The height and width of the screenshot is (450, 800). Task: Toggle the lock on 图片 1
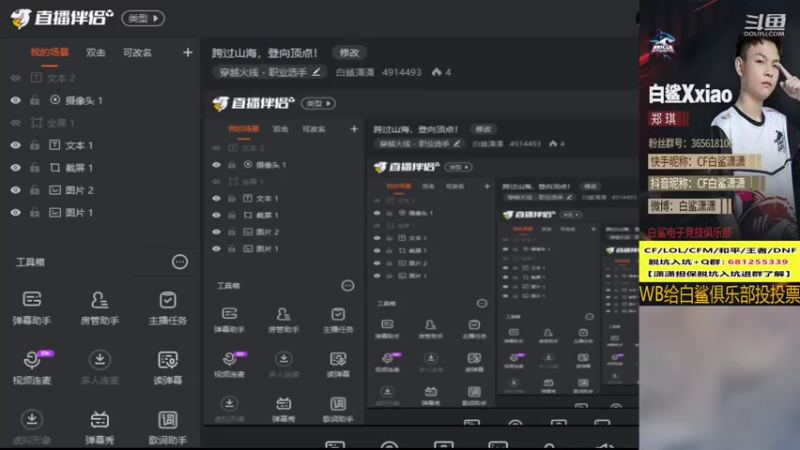[x=35, y=213]
